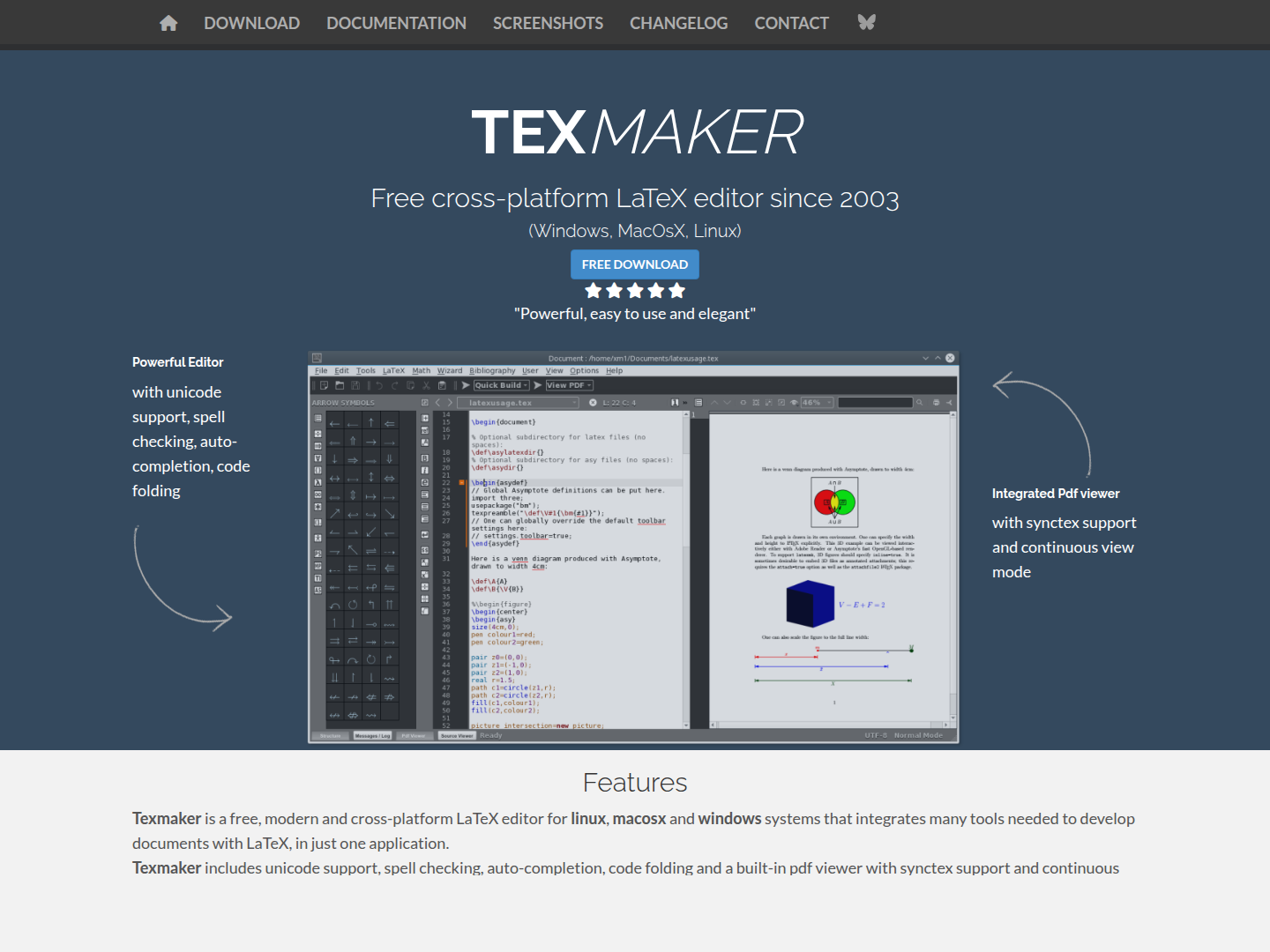Screen dimensions: 1270x952
Task: Click the first rating star
Action: 594,291
